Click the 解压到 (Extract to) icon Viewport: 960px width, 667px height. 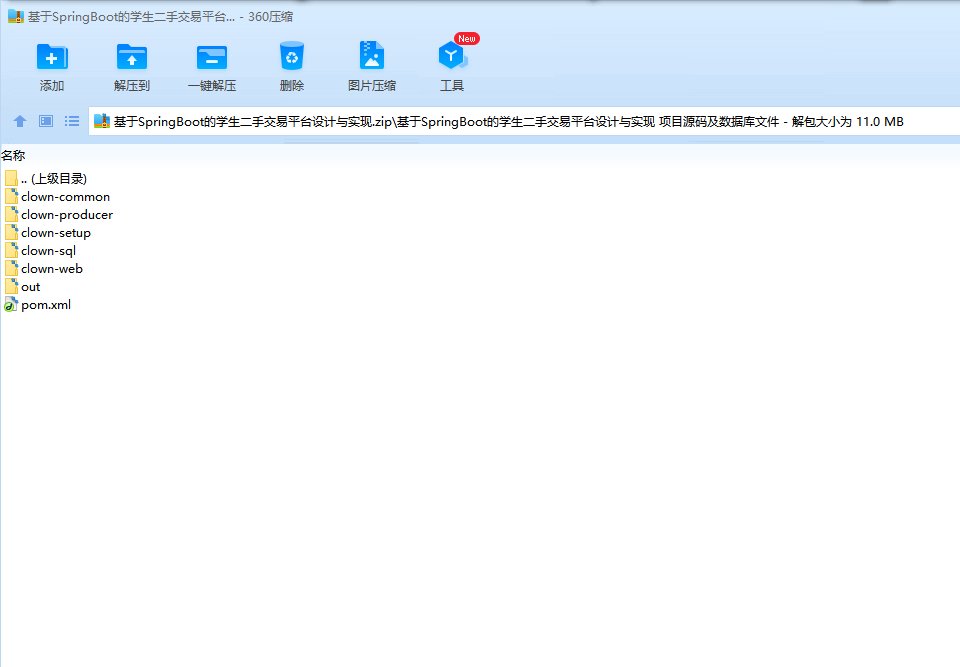[x=132, y=57]
